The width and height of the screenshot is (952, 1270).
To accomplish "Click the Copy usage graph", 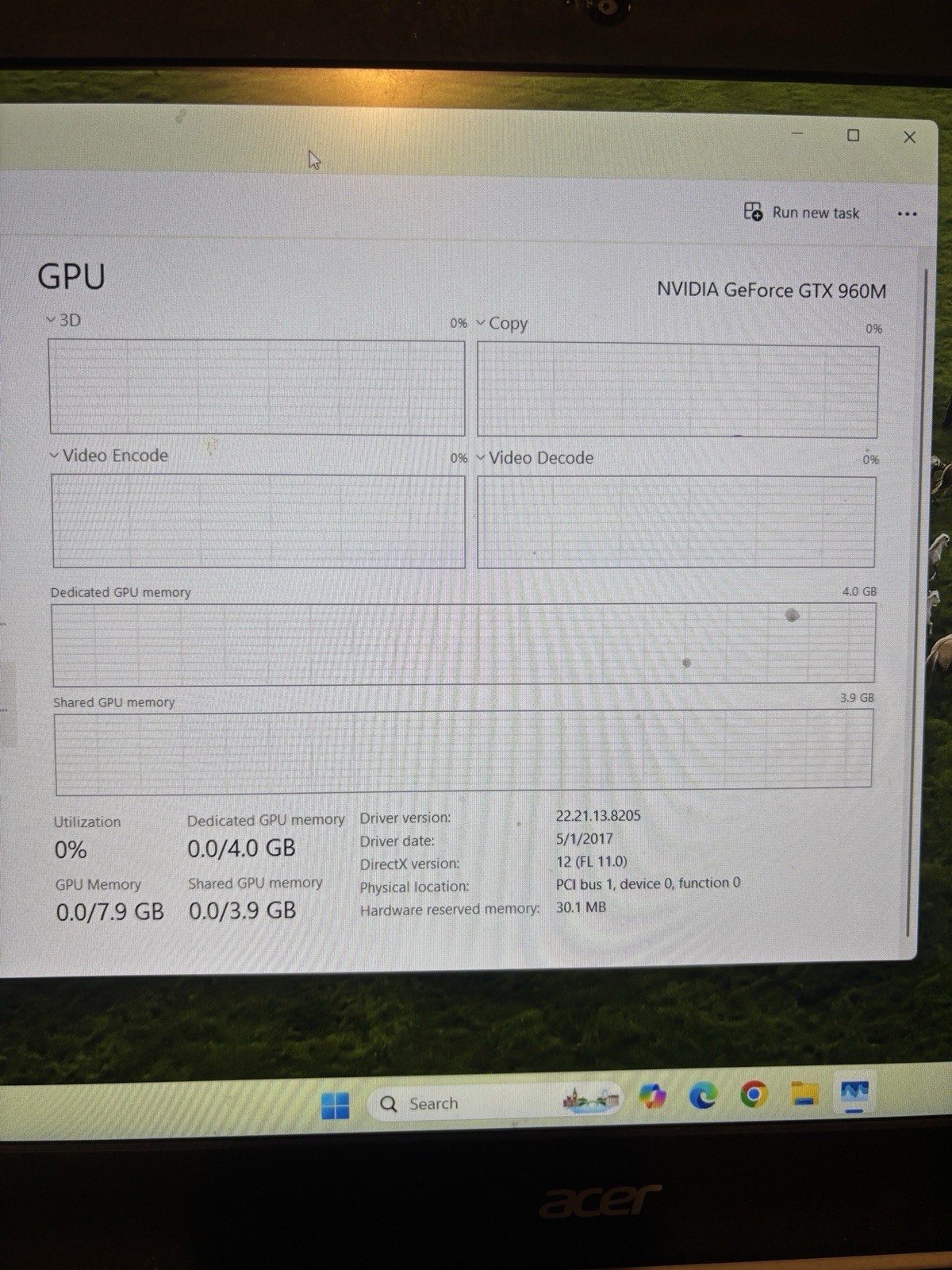I will [678, 391].
